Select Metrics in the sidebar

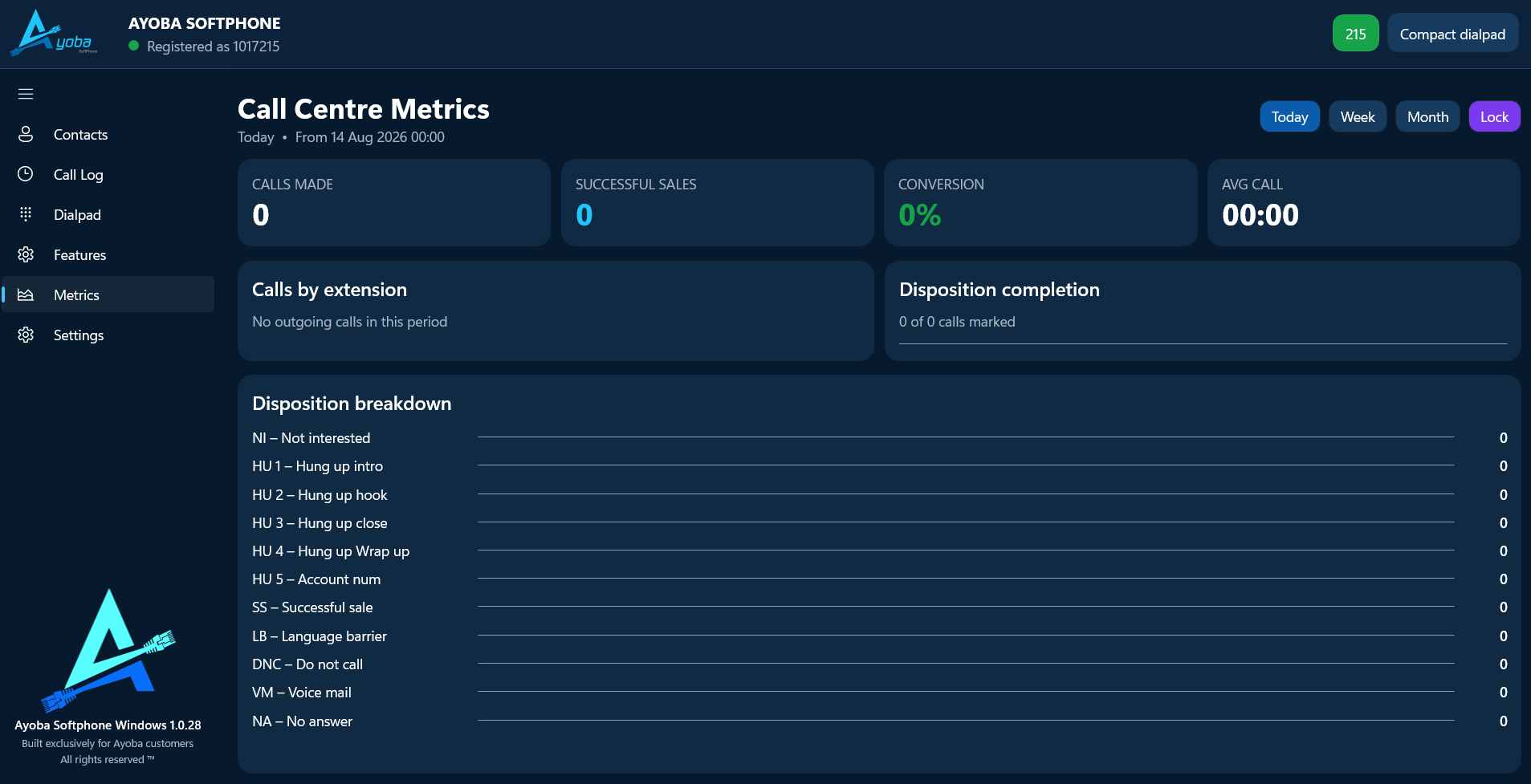108,295
